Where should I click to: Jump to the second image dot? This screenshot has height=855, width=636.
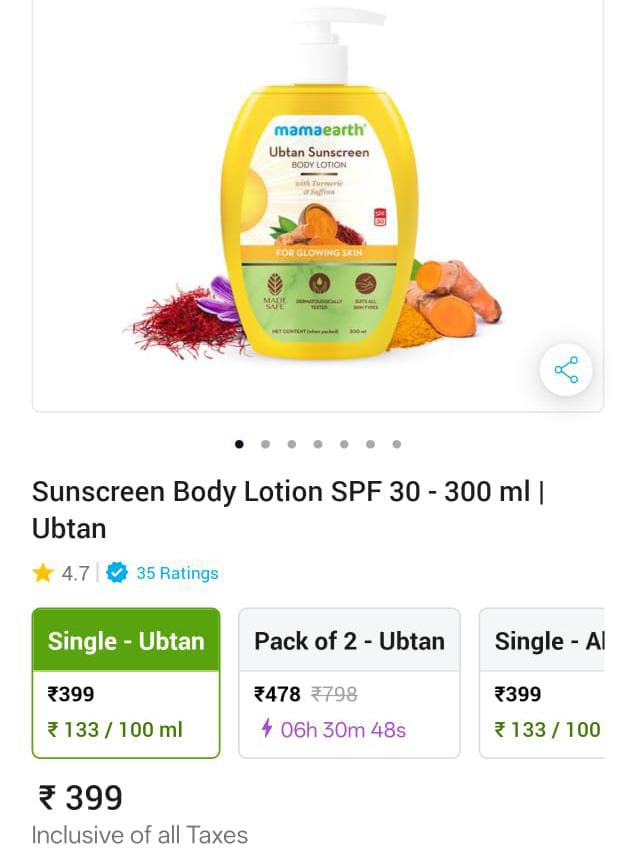[x=266, y=444]
